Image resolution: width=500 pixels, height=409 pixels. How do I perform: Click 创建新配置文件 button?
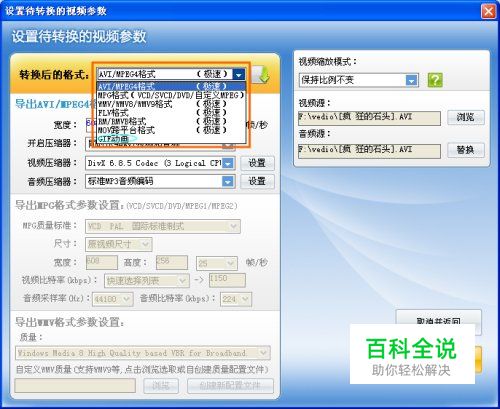(x=230, y=386)
